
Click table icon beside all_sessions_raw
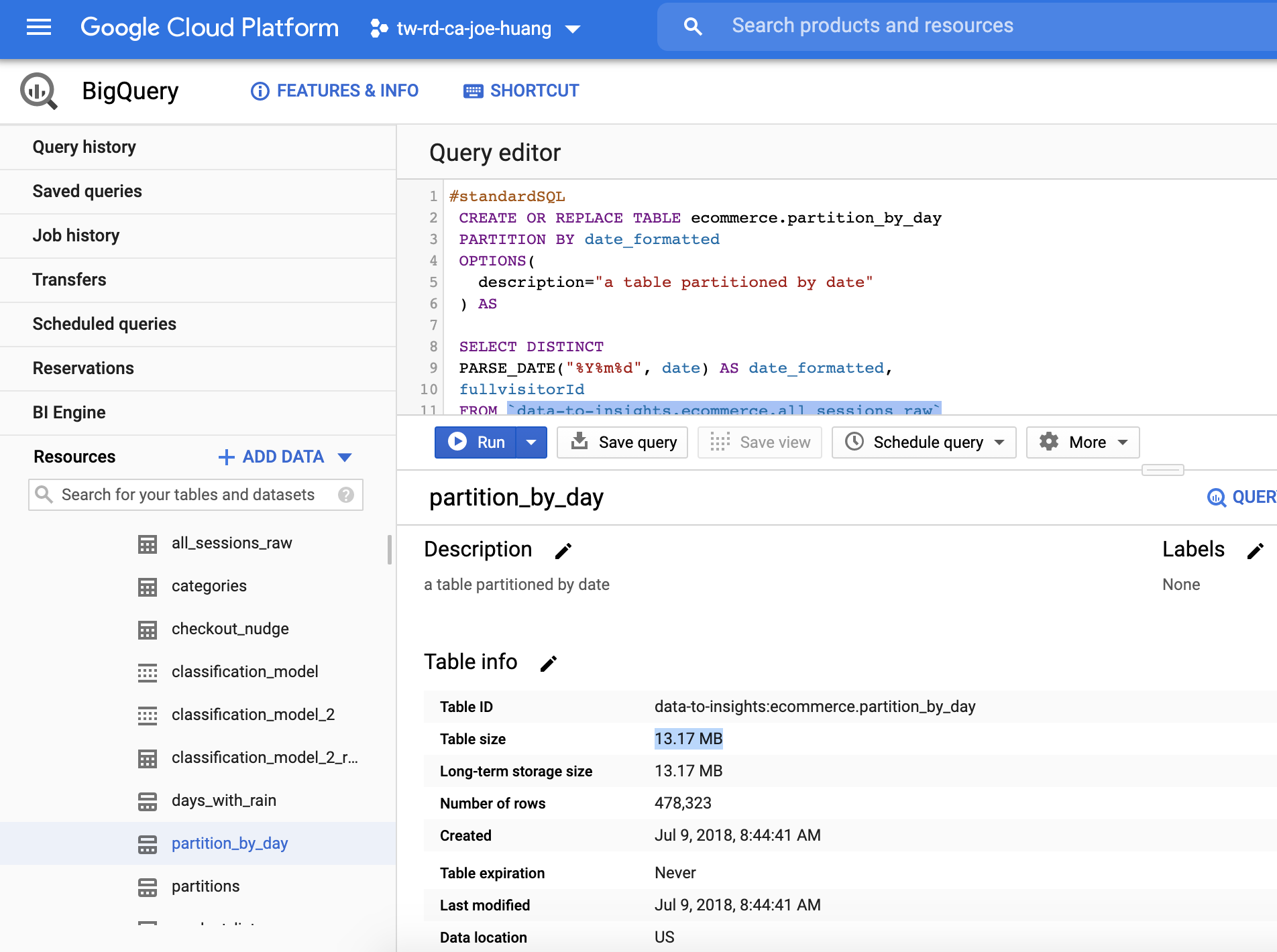point(148,544)
